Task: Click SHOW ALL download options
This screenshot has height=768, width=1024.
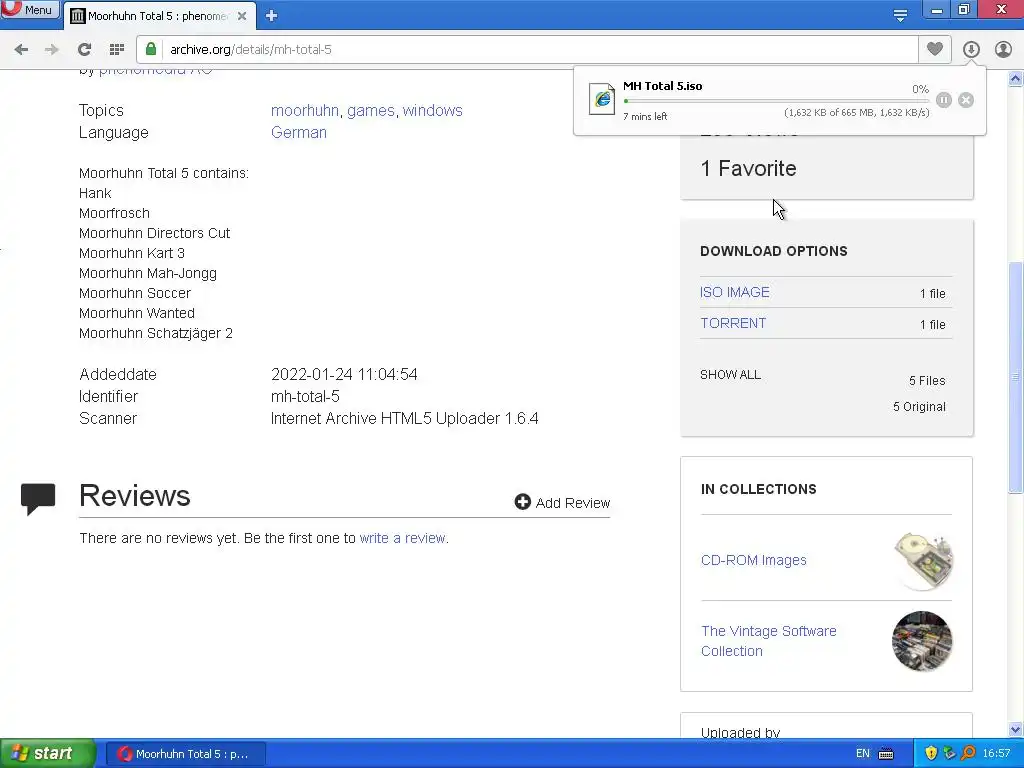Action: point(730,375)
